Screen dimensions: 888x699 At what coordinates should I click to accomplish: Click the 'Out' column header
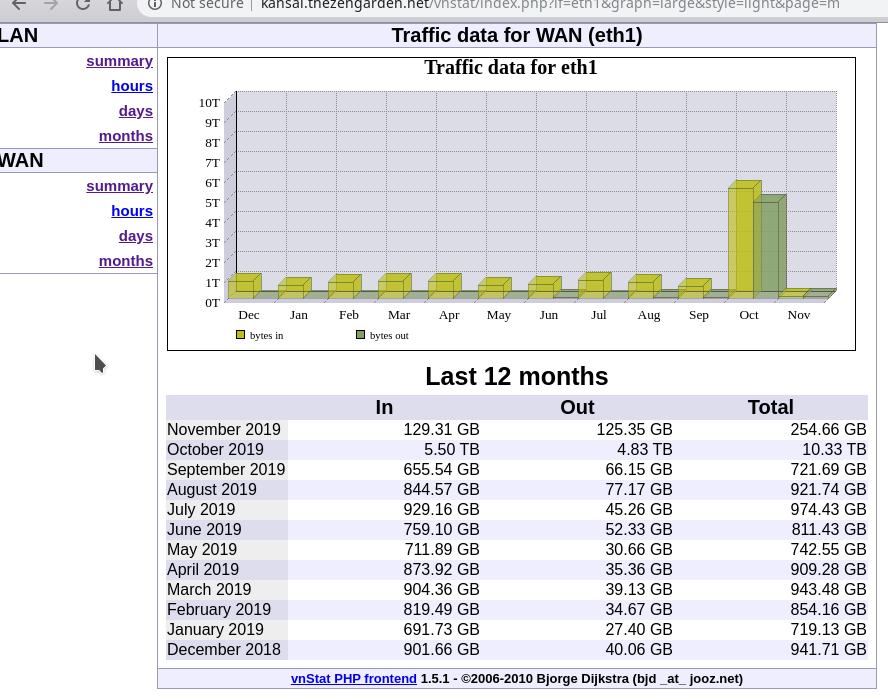point(577,407)
